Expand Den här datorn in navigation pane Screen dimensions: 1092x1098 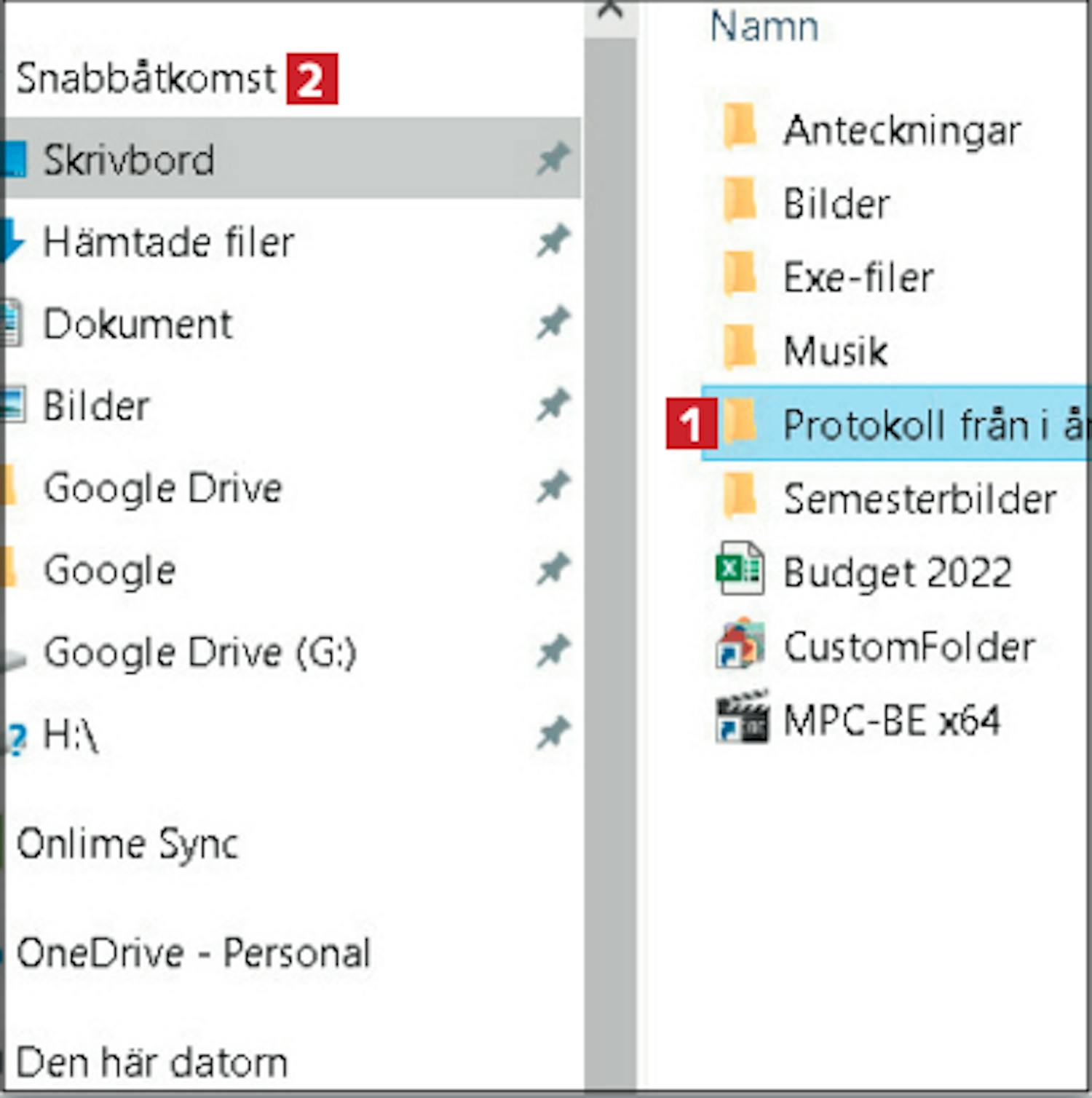click(152, 1063)
